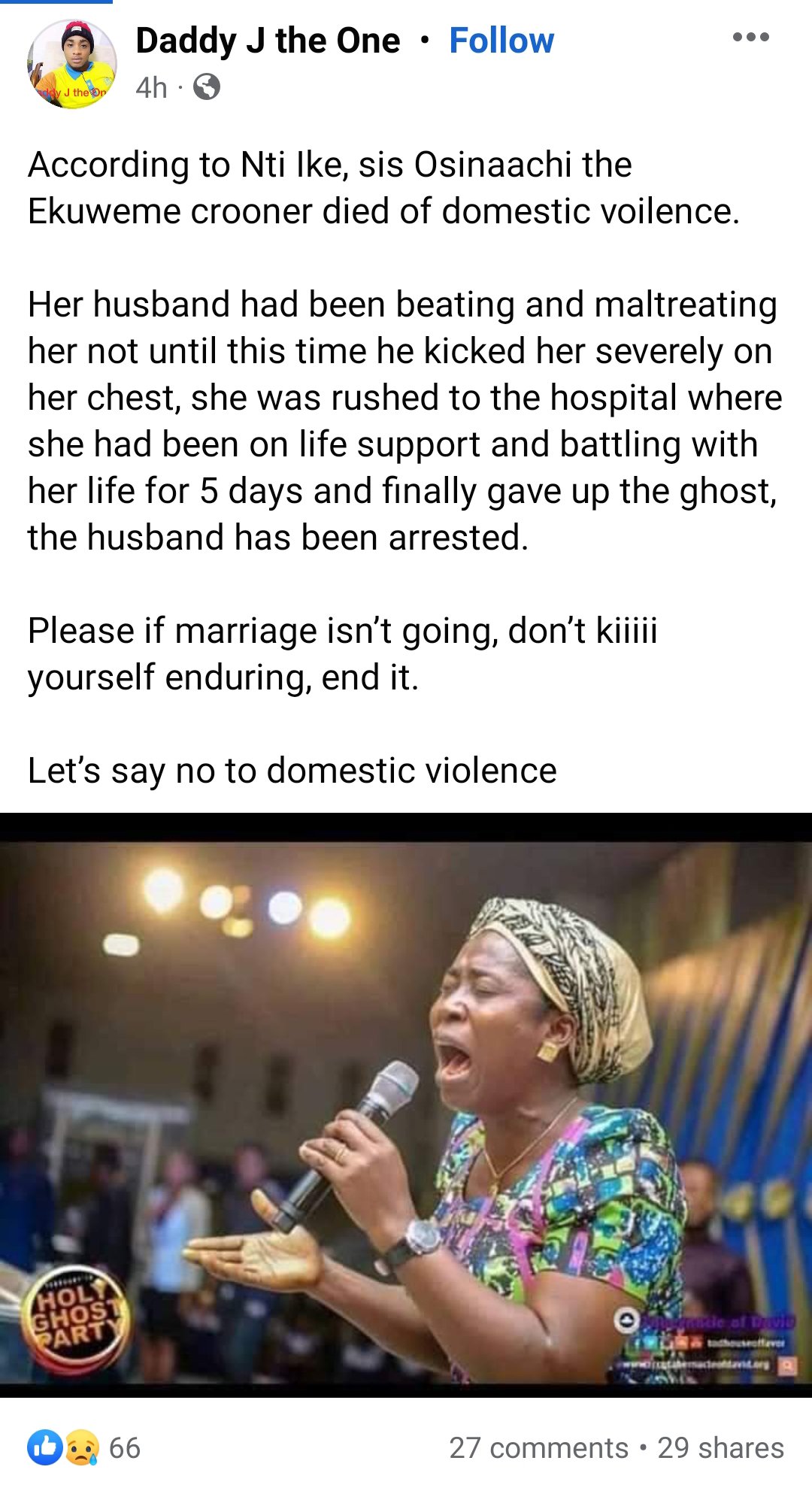
Task: Click the public globe audience icon
Action: 207,88
